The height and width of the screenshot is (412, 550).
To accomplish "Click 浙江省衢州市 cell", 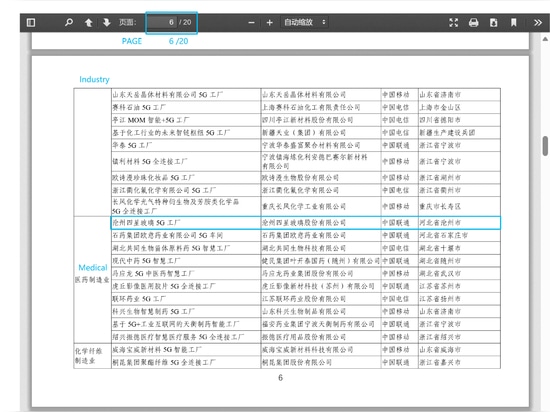I will click(459, 190).
